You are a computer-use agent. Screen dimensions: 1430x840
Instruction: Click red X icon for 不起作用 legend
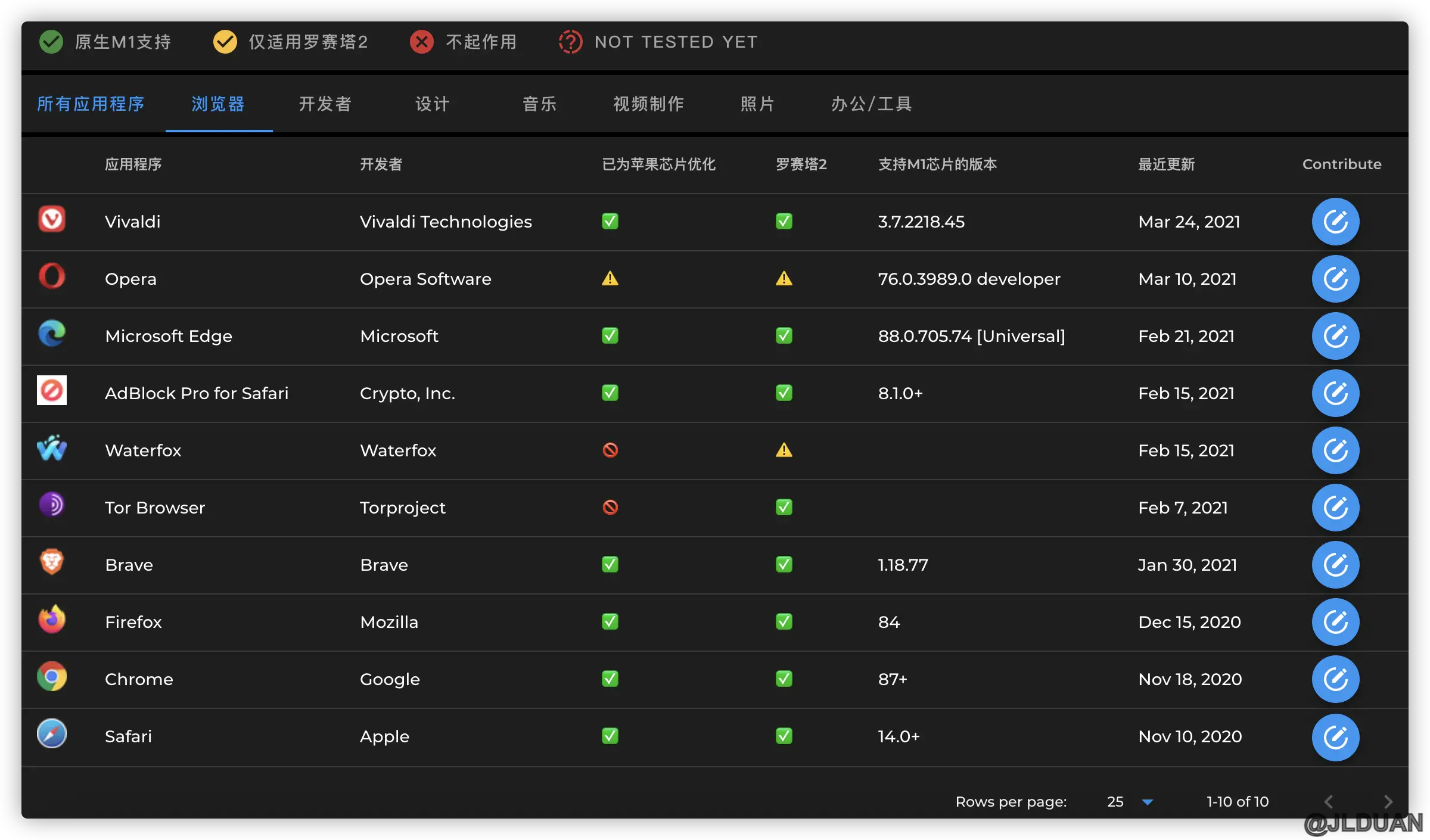422,42
